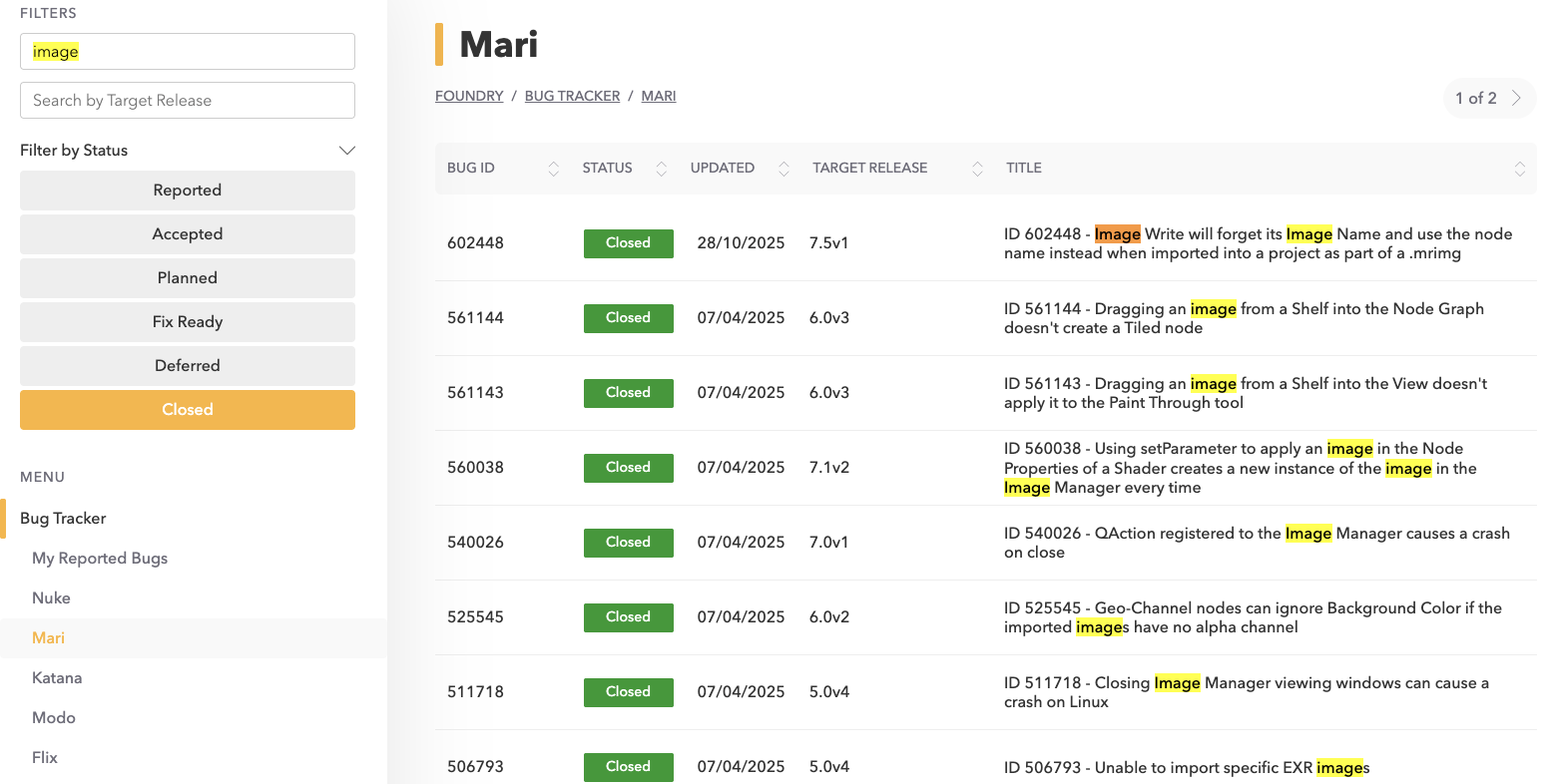This screenshot has height=784, width=1555.
Task: Click target release 7.5v1
Action: point(829,243)
